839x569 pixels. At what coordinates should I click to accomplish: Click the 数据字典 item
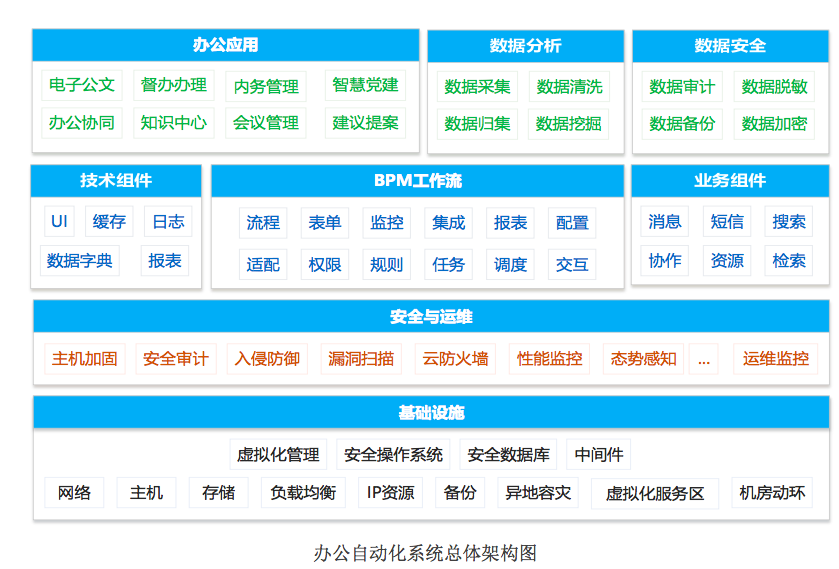coord(80,261)
